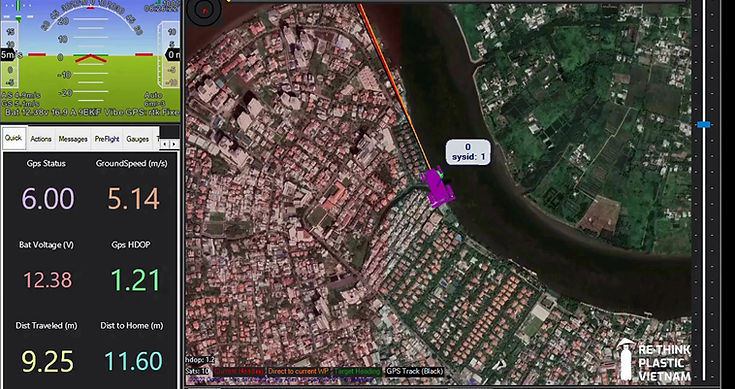Click the compass indicator in map corner
Screen dimensions: 735x389
coord(205,12)
